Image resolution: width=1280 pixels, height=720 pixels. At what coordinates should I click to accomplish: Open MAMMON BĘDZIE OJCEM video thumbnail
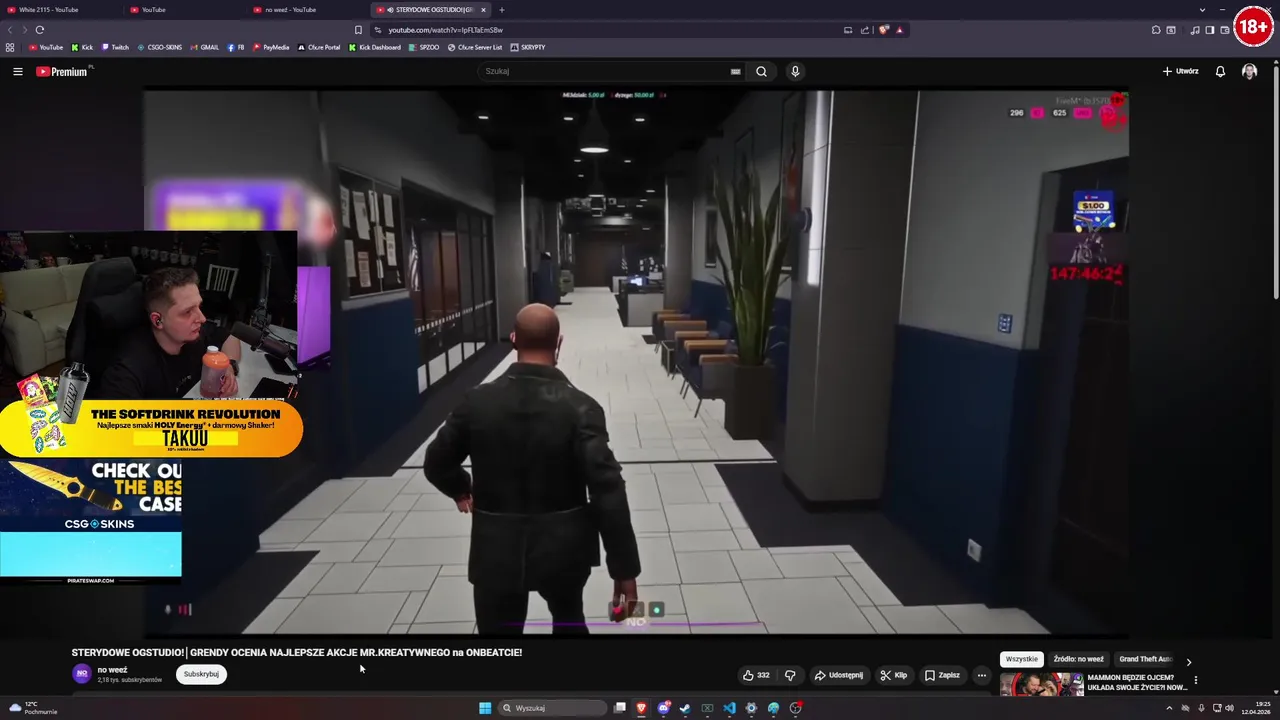(x=1042, y=683)
